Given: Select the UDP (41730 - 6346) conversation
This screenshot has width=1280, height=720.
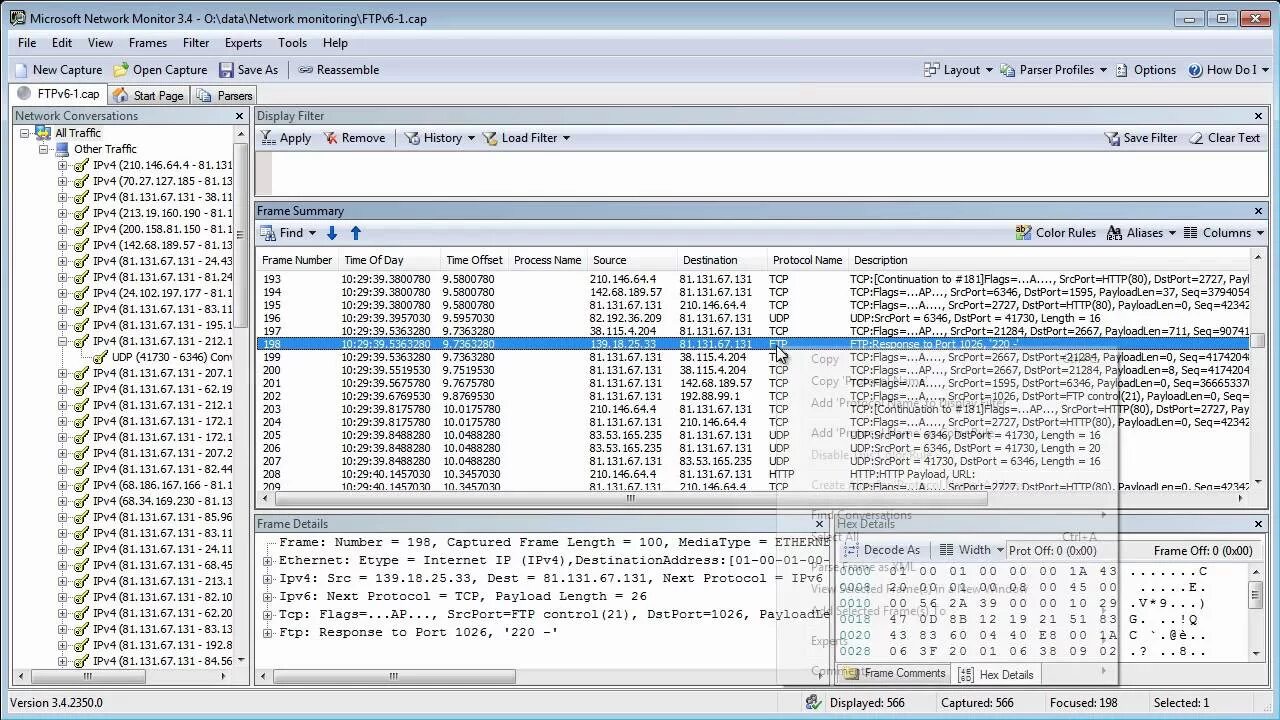Looking at the screenshot, I should 172,357.
